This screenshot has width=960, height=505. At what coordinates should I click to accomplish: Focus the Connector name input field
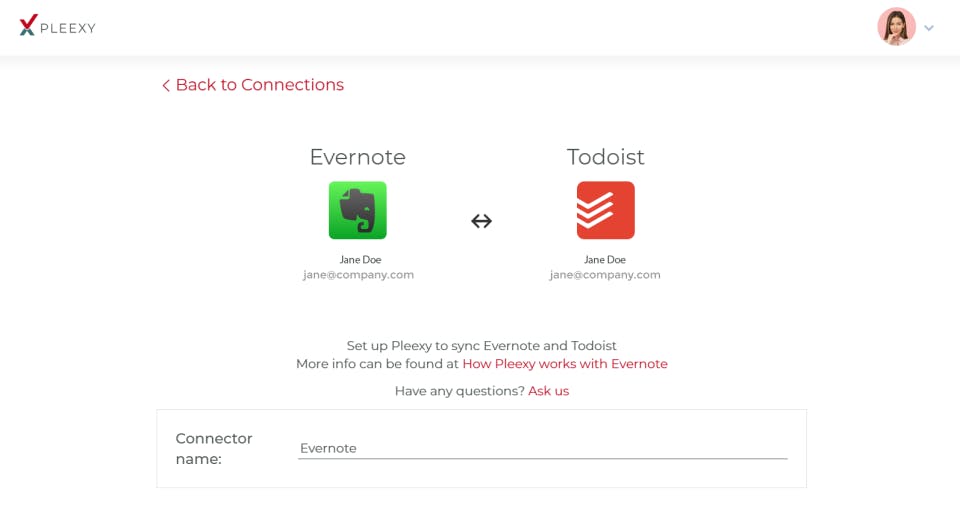542,448
